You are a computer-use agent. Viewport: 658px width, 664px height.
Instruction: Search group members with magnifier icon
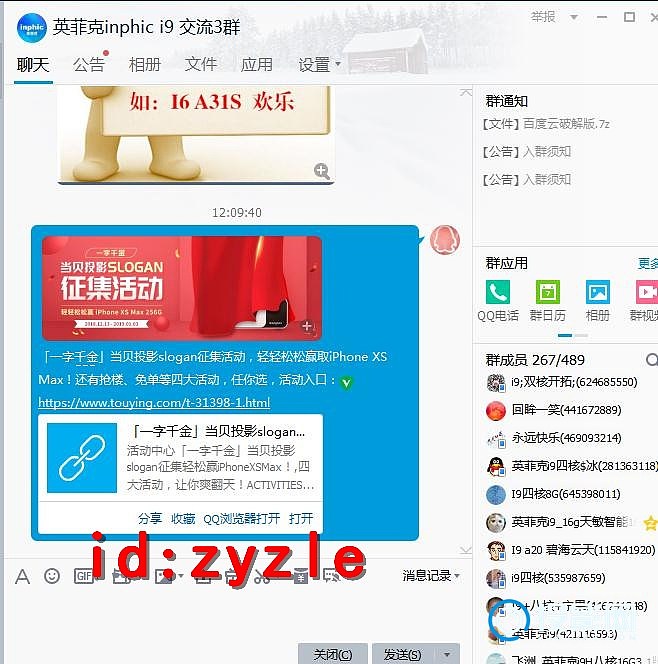pyautogui.click(x=652, y=360)
